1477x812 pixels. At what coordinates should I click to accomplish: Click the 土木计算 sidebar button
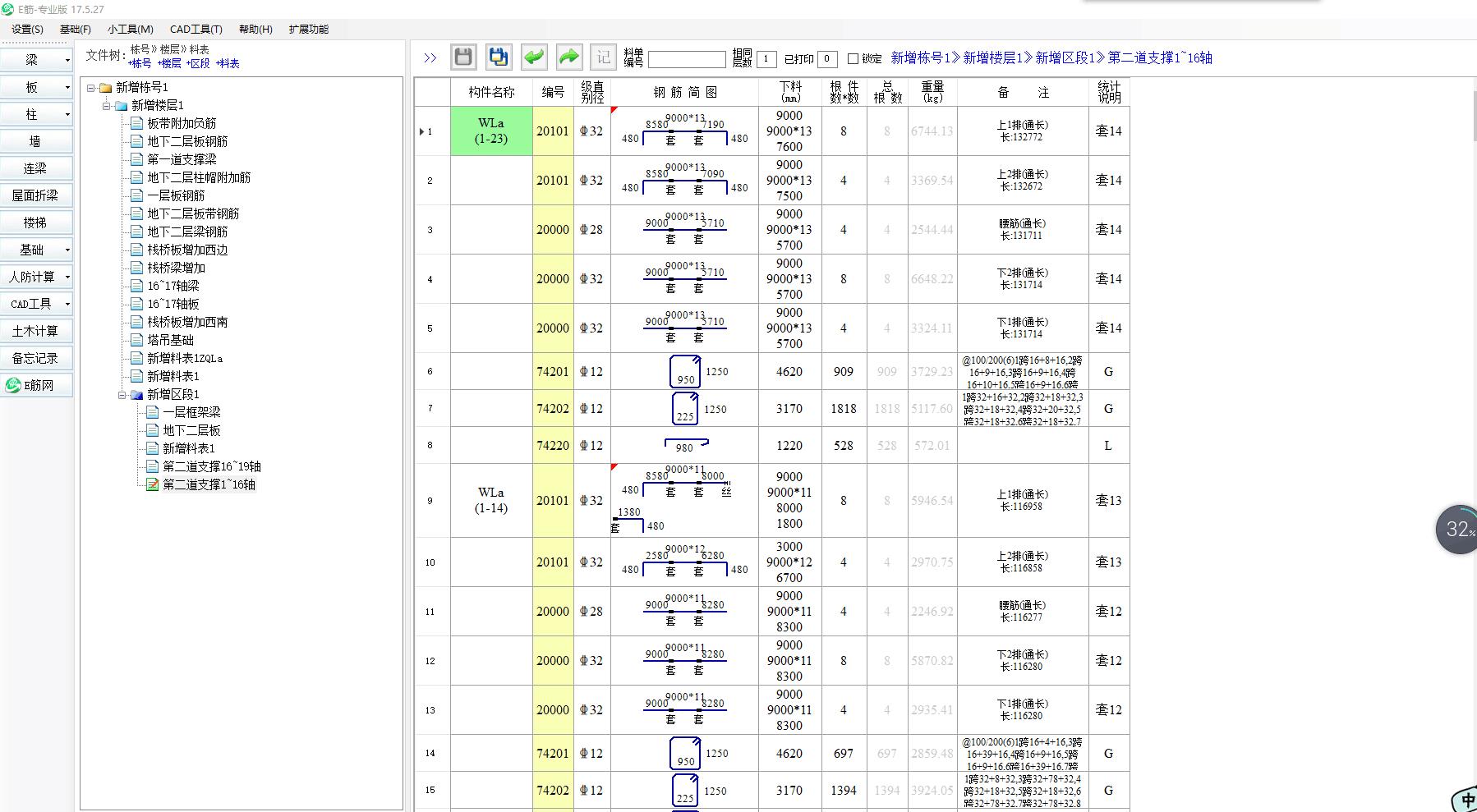click(35, 331)
